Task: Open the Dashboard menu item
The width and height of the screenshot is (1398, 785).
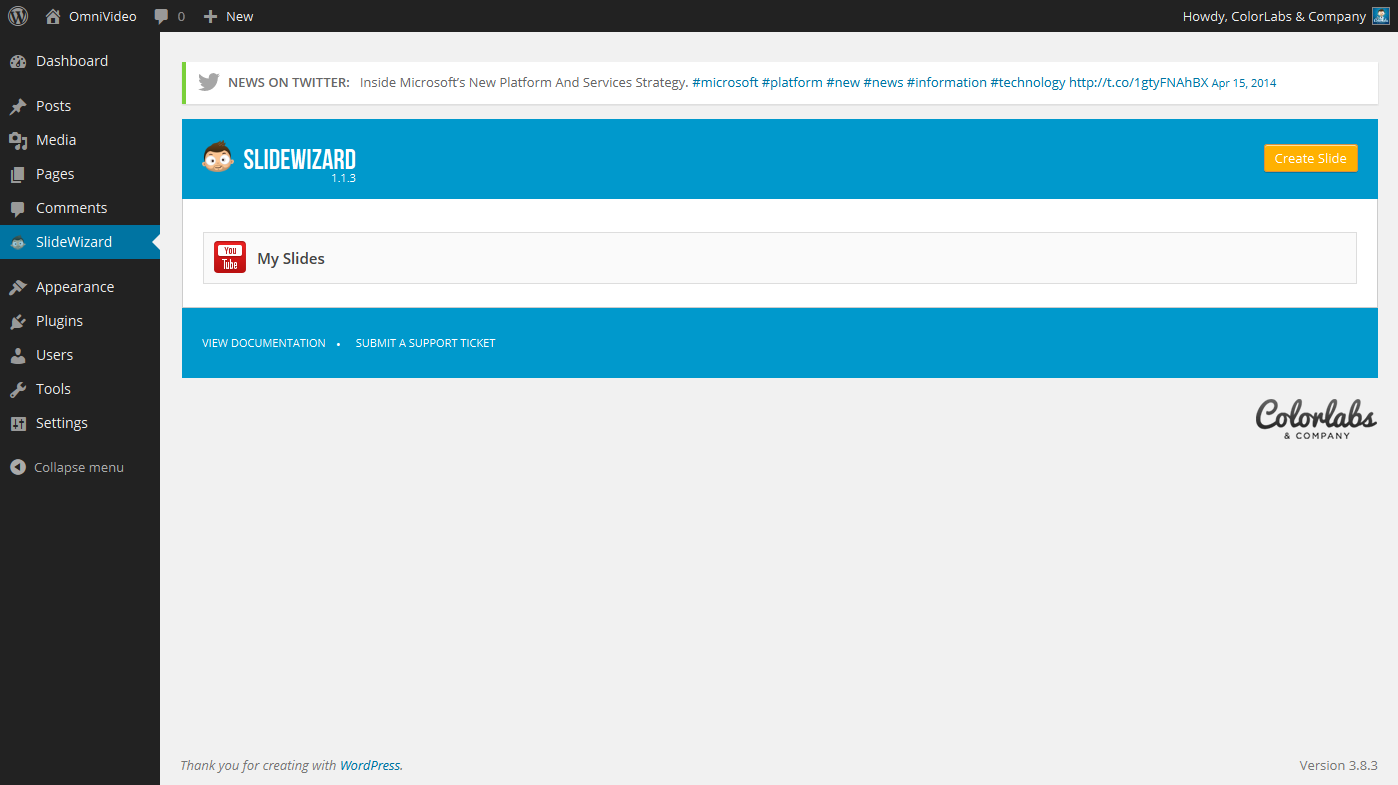Action: click(72, 61)
